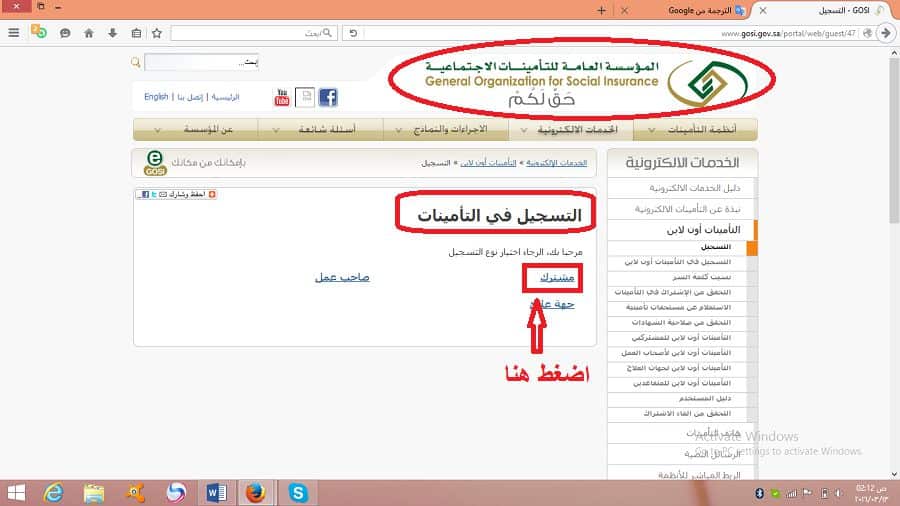The image size is (900, 506).
Task: Click the site search input field
Action: pos(201,62)
